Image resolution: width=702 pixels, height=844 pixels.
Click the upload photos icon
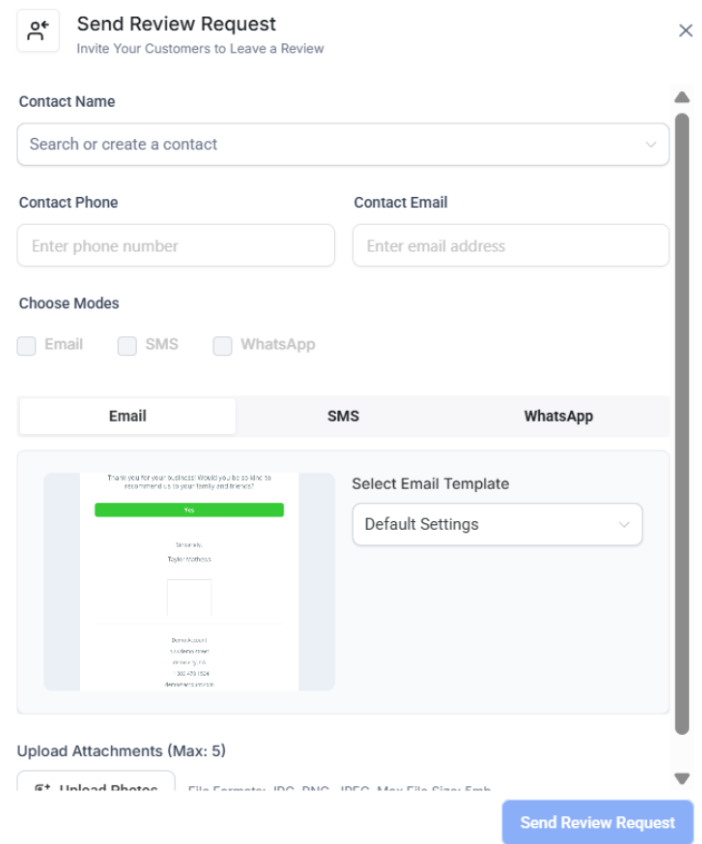click(x=43, y=789)
